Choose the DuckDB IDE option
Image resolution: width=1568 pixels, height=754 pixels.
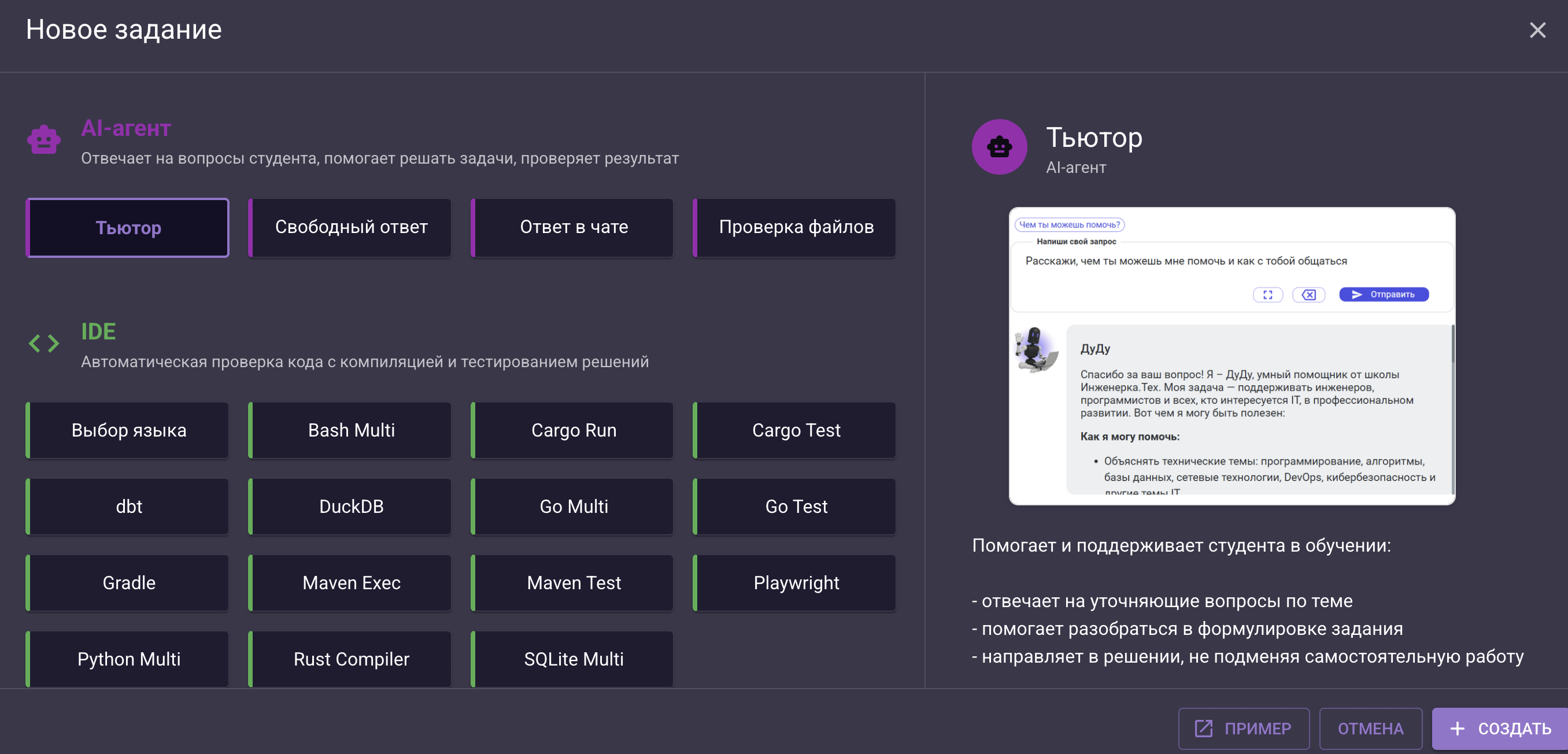(x=350, y=507)
